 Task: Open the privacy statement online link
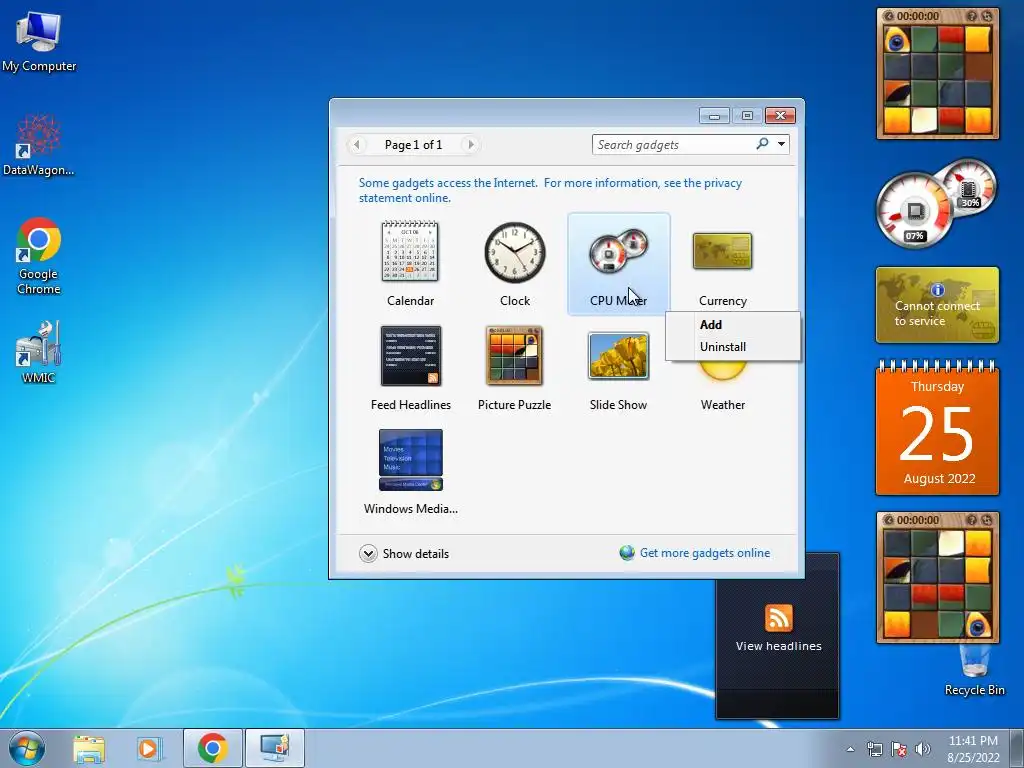pyautogui.click(x=550, y=190)
